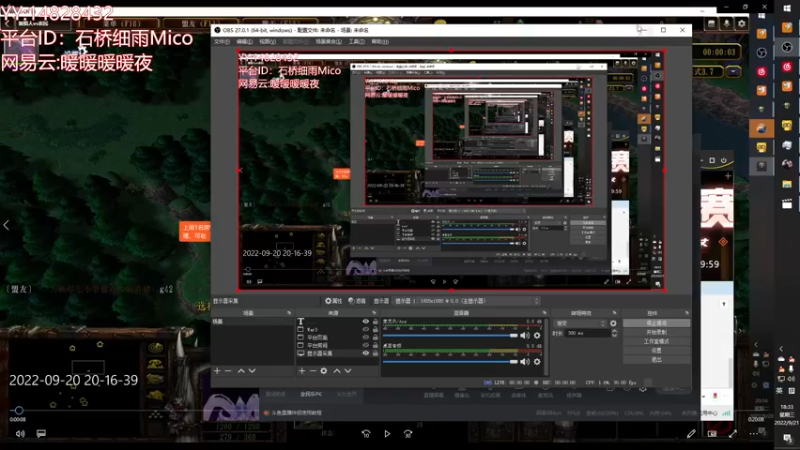Viewport: 800px width, 450px height.
Task: Open transition properties gear beside 渐变
Action: (613, 323)
